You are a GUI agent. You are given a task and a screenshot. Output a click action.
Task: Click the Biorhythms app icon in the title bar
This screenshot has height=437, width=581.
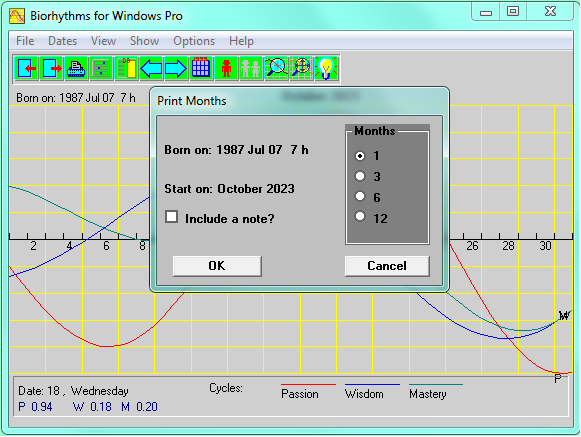coord(17,16)
